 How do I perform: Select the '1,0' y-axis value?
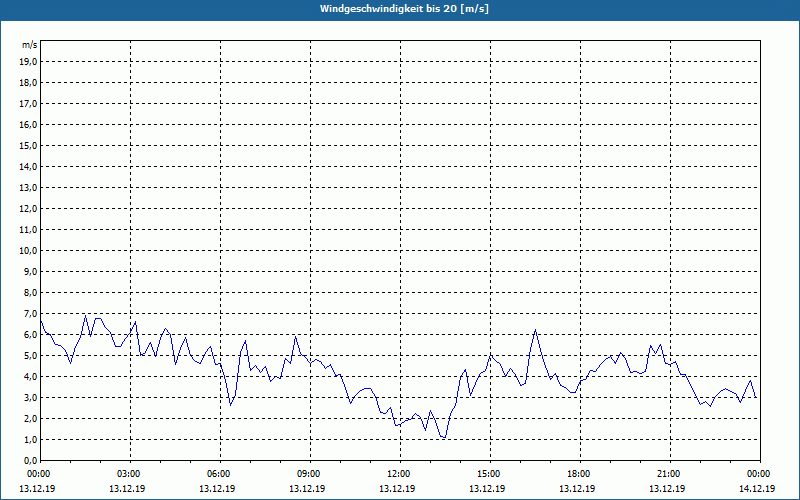pos(30,440)
